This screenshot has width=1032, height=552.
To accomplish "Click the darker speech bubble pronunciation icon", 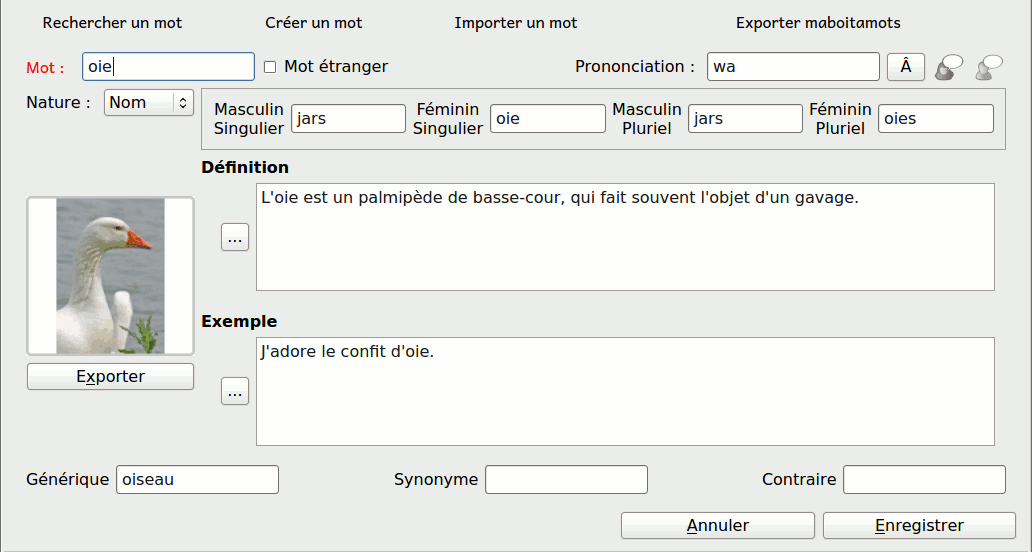I will tap(948, 67).
